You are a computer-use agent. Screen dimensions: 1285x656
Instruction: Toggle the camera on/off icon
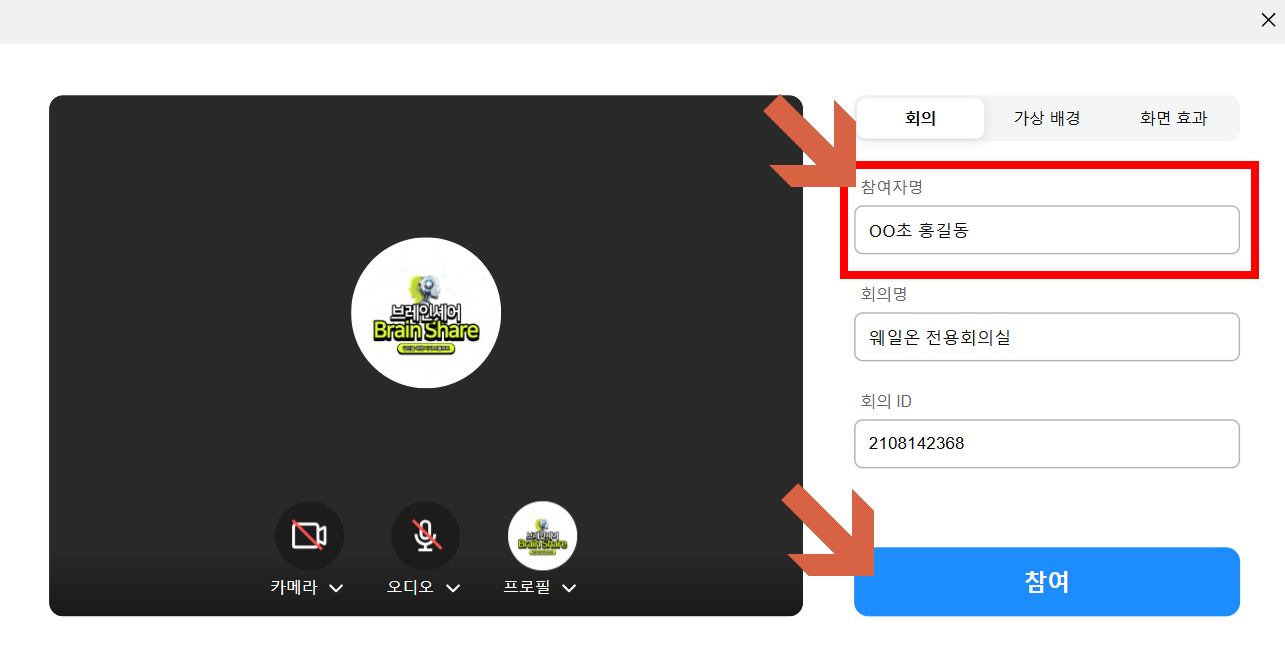(309, 536)
